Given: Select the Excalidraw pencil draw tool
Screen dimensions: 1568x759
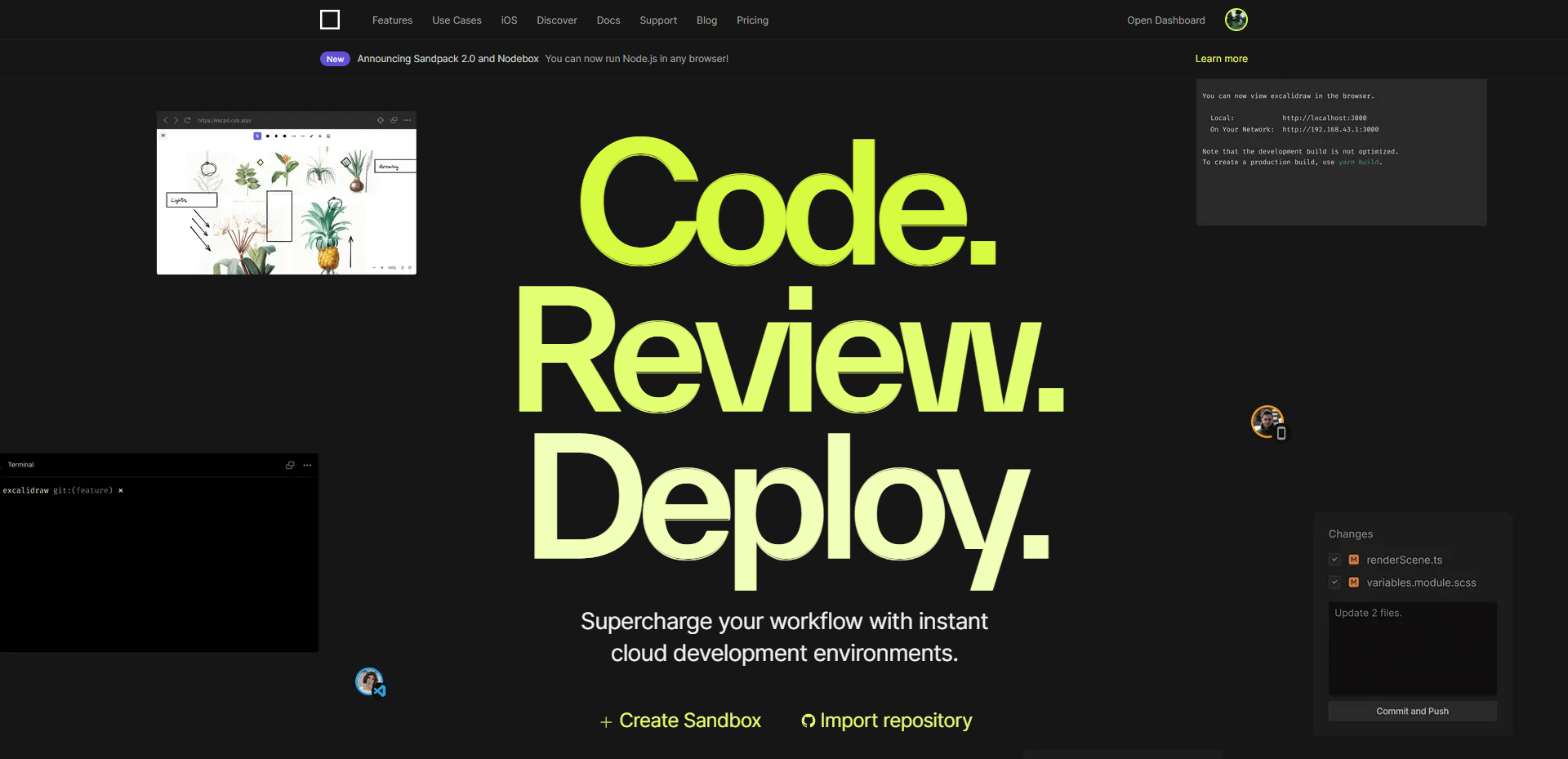Looking at the screenshot, I should point(311,136).
